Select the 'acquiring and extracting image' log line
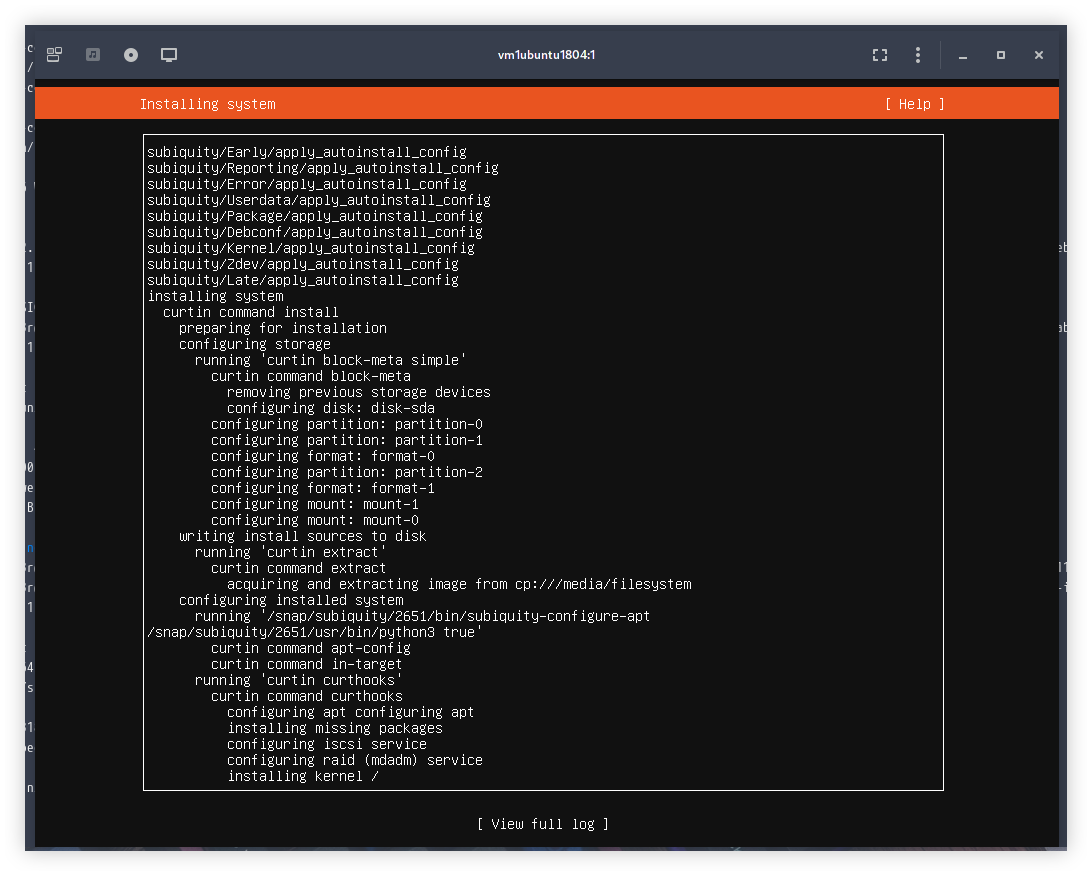 pyautogui.click(x=458, y=584)
